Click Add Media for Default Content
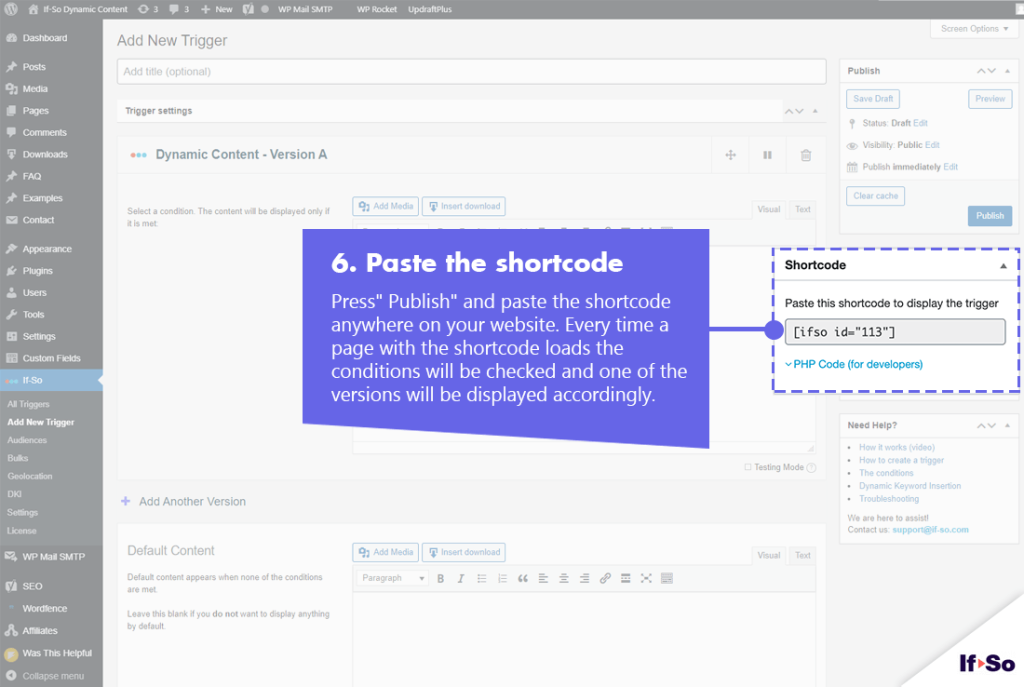 click(386, 552)
